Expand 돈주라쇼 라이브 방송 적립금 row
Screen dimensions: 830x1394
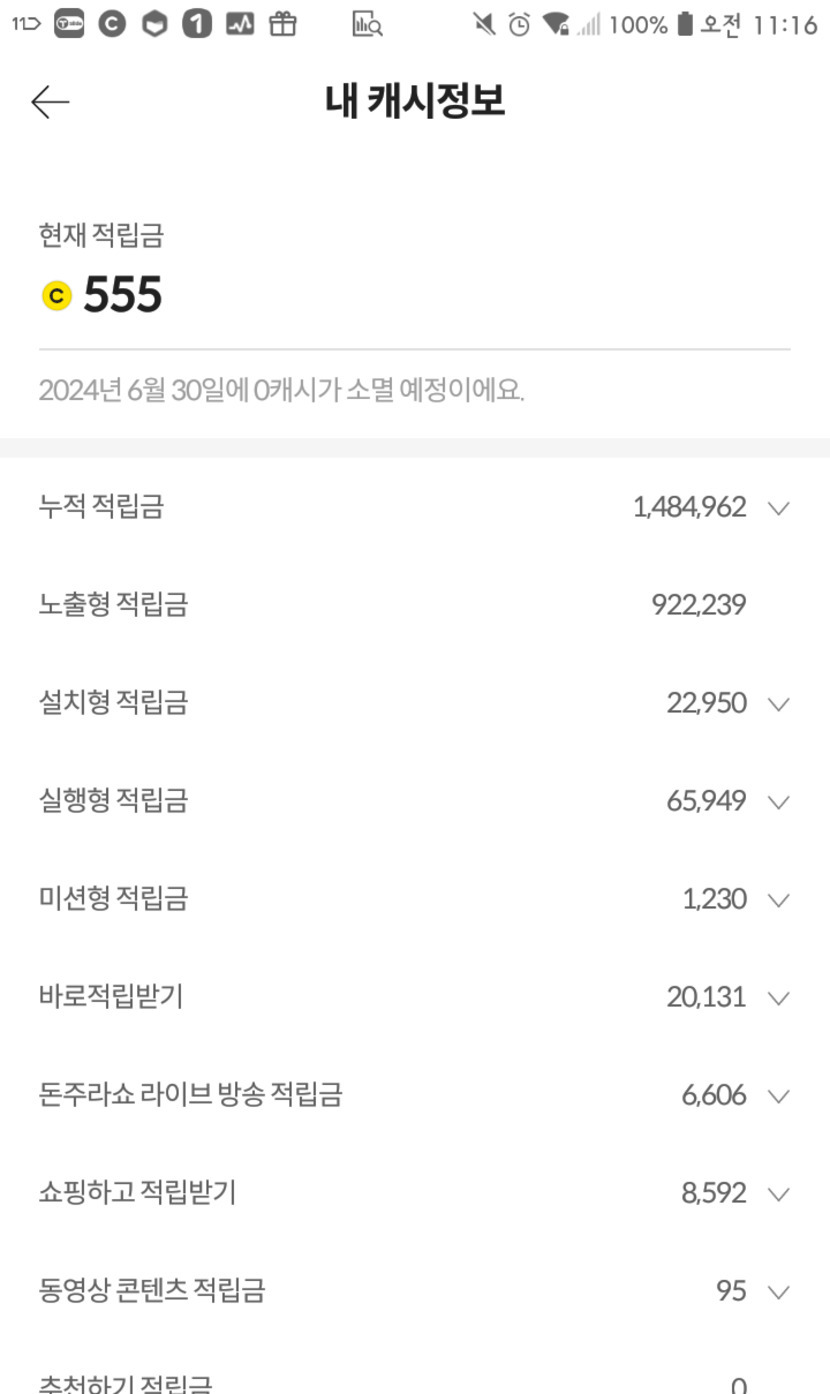(x=778, y=1096)
